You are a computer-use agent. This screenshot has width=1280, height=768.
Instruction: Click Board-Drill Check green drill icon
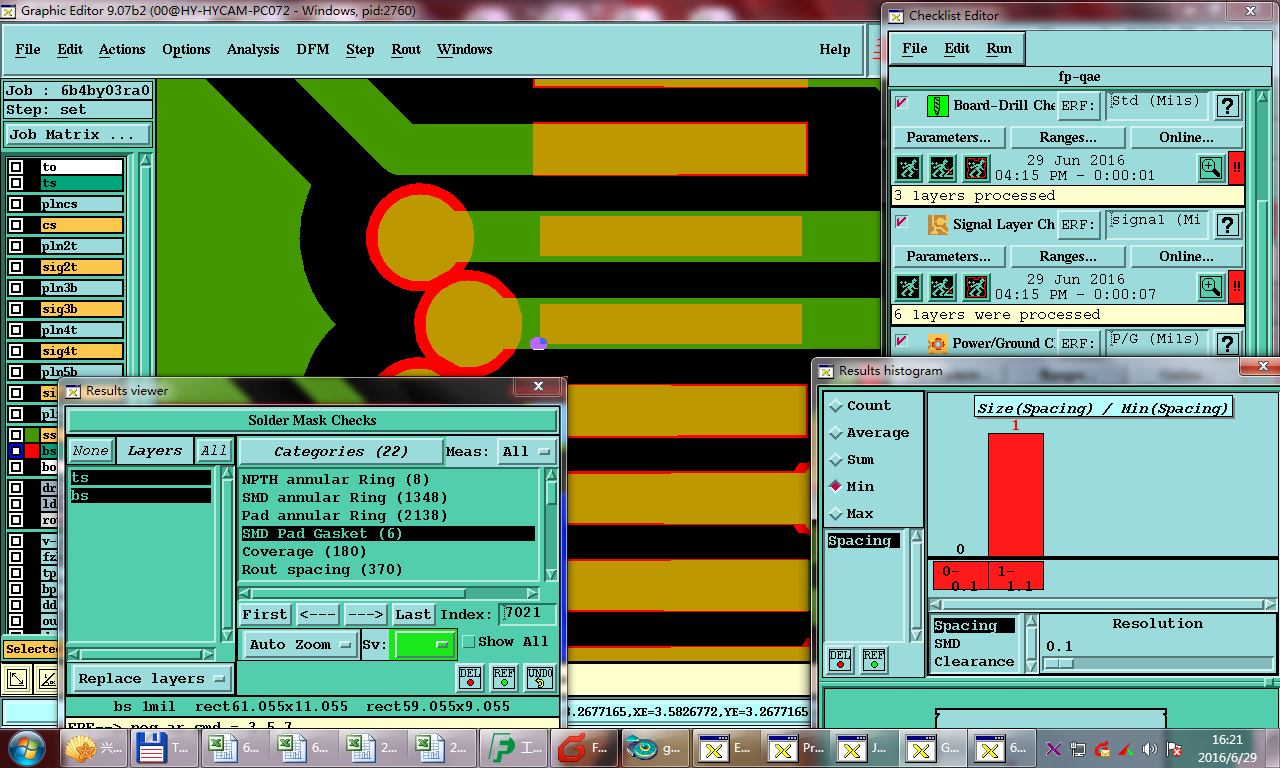point(937,105)
